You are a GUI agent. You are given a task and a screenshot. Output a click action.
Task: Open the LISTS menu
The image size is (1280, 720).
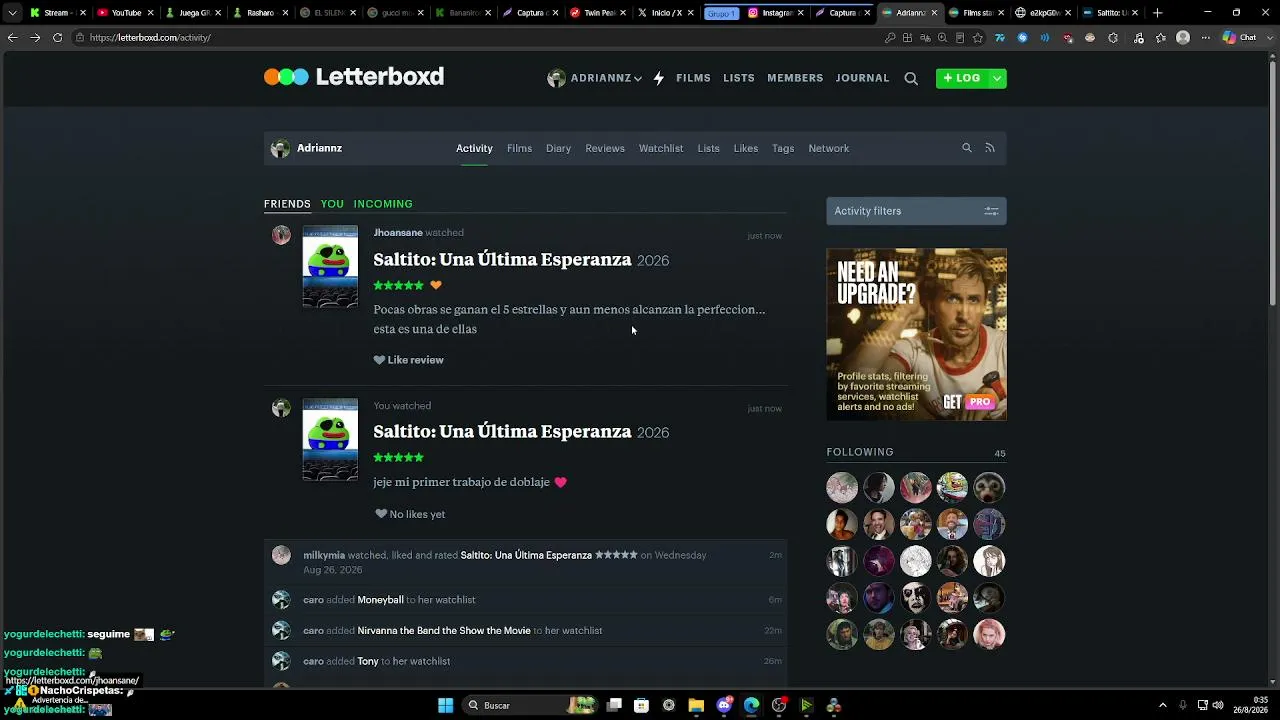coord(739,78)
